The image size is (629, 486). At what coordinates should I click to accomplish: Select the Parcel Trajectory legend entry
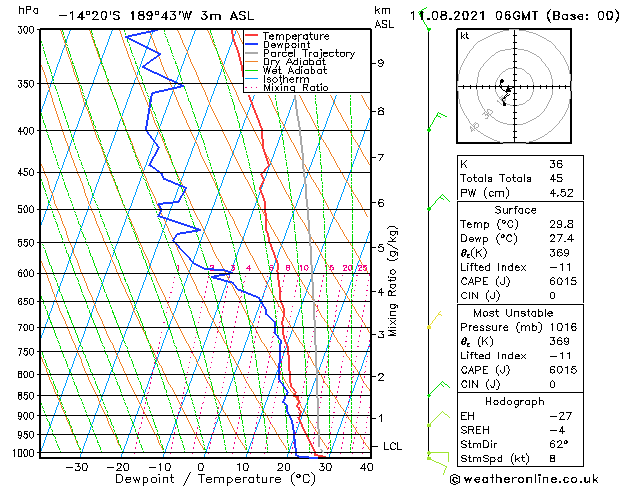300,54
